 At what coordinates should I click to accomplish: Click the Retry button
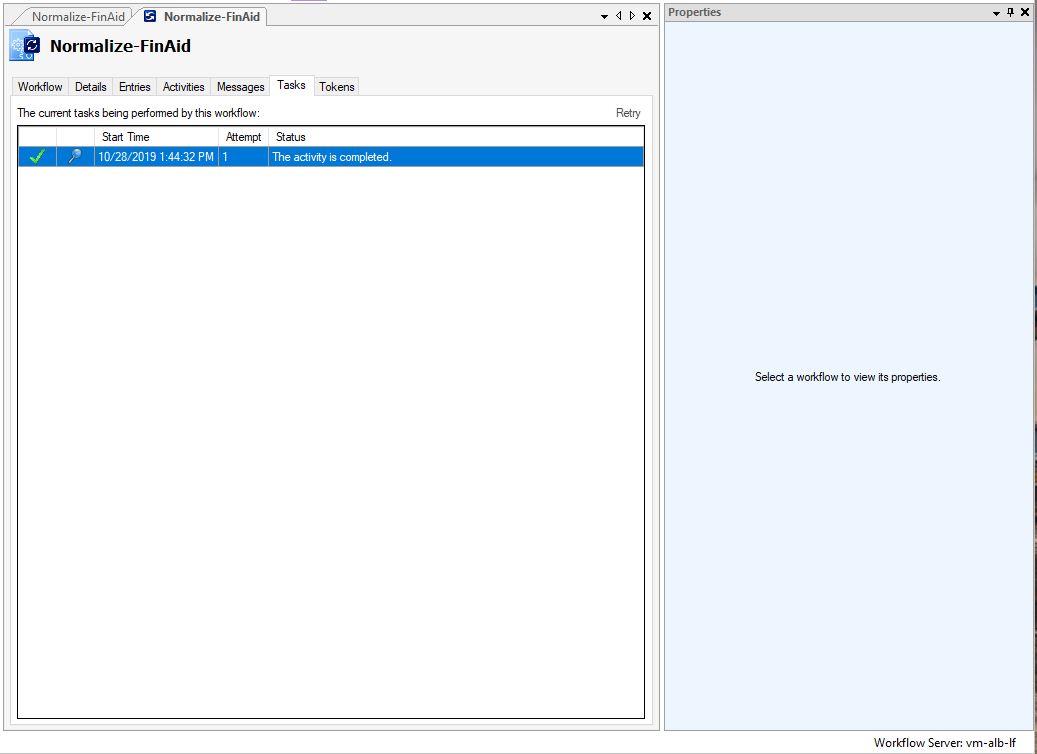click(628, 113)
